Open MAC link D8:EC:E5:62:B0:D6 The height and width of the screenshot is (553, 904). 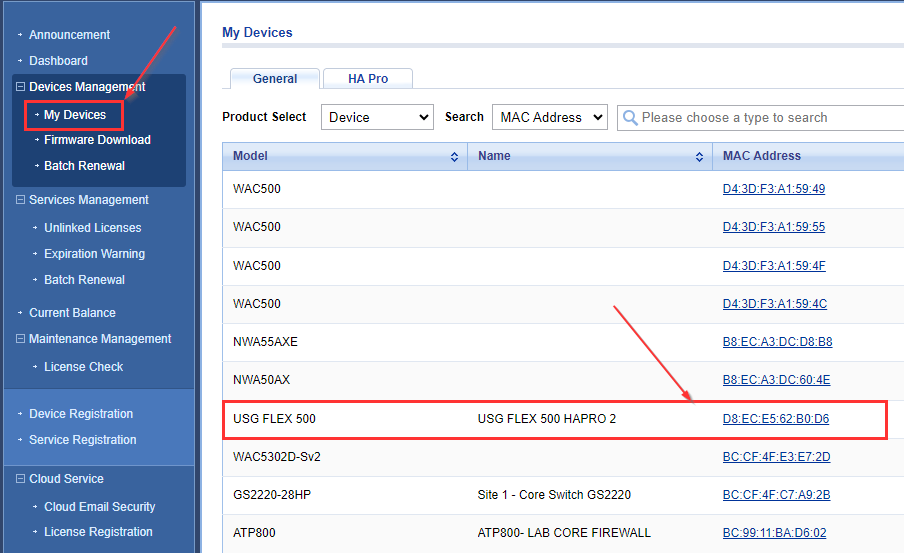(775, 419)
